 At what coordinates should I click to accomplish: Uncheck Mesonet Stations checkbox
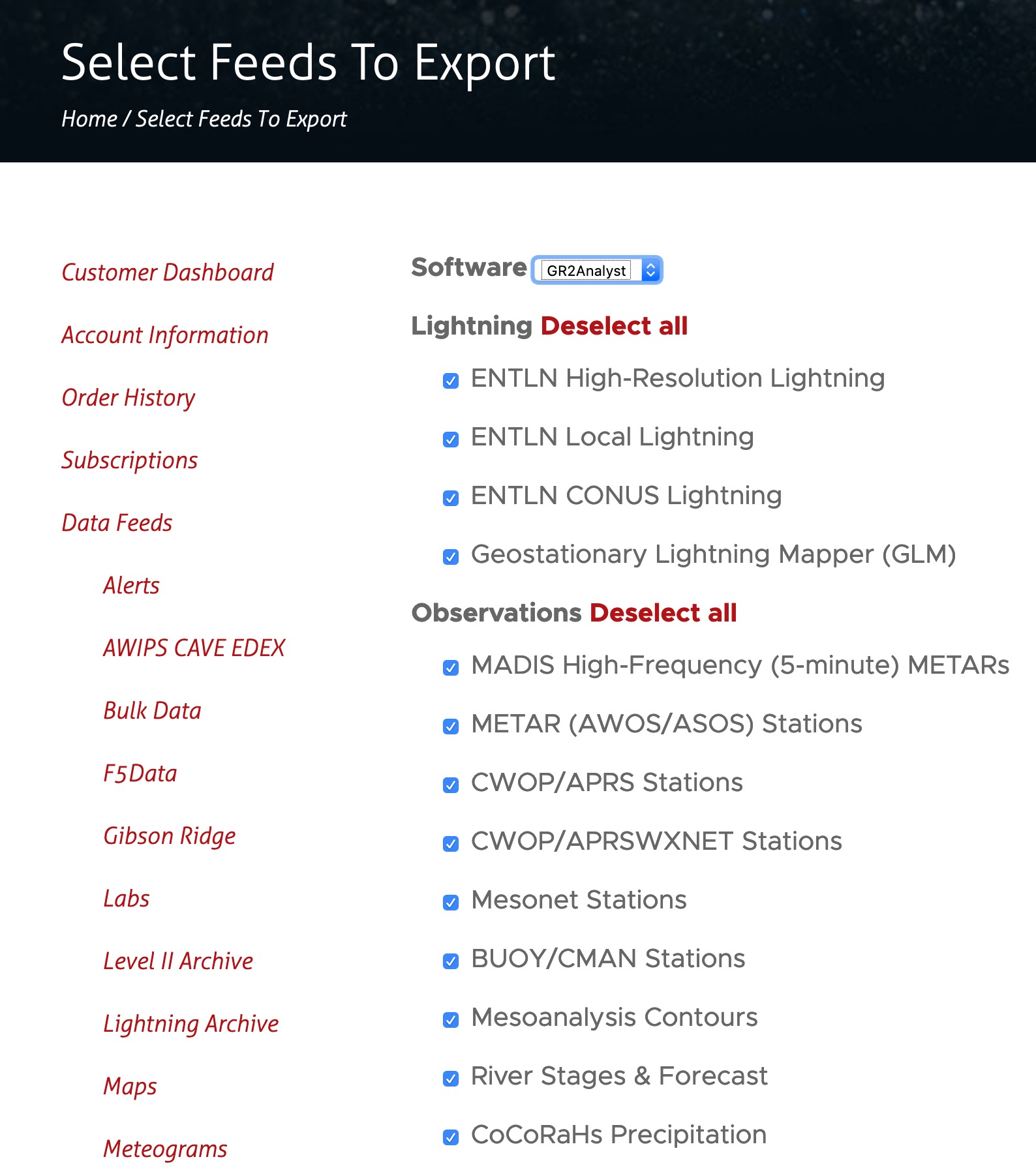tap(451, 903)
